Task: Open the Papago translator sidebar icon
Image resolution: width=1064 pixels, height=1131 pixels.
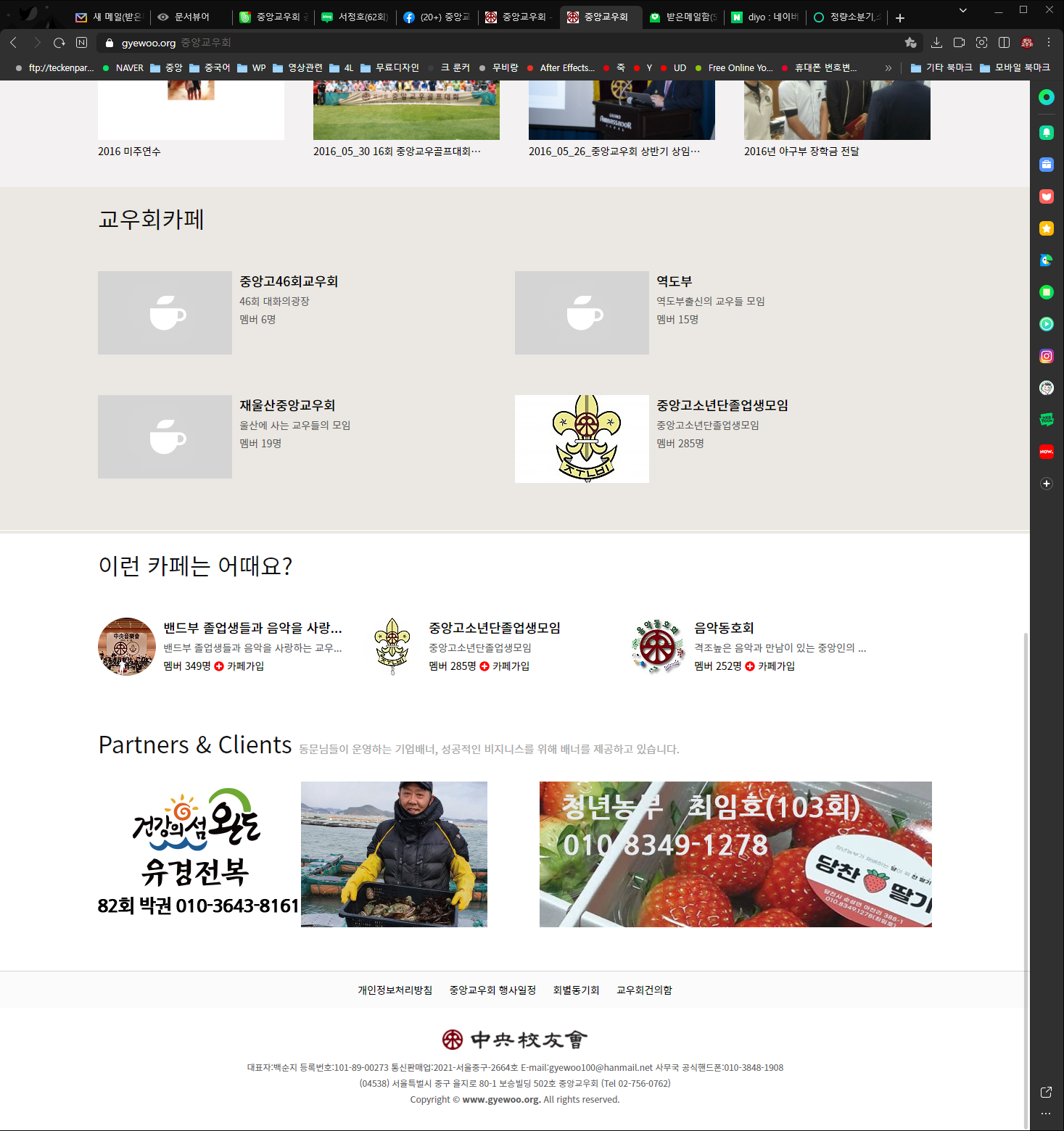Action: [1046, 260]
